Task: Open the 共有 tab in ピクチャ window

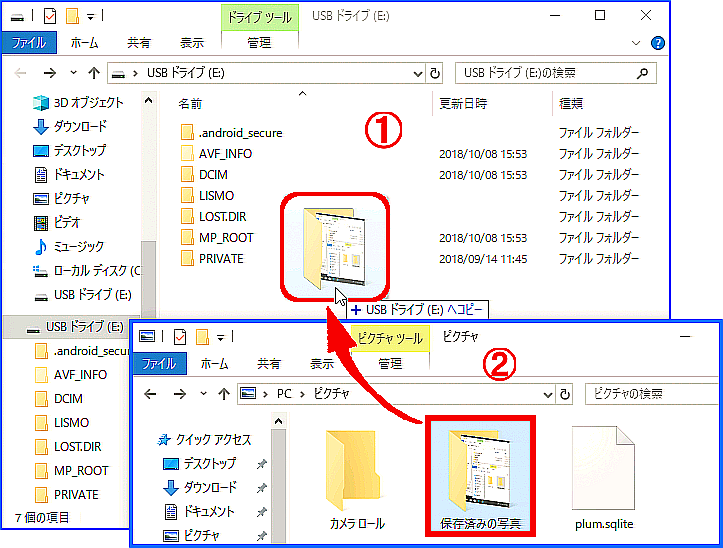Action: pos(269,364)
